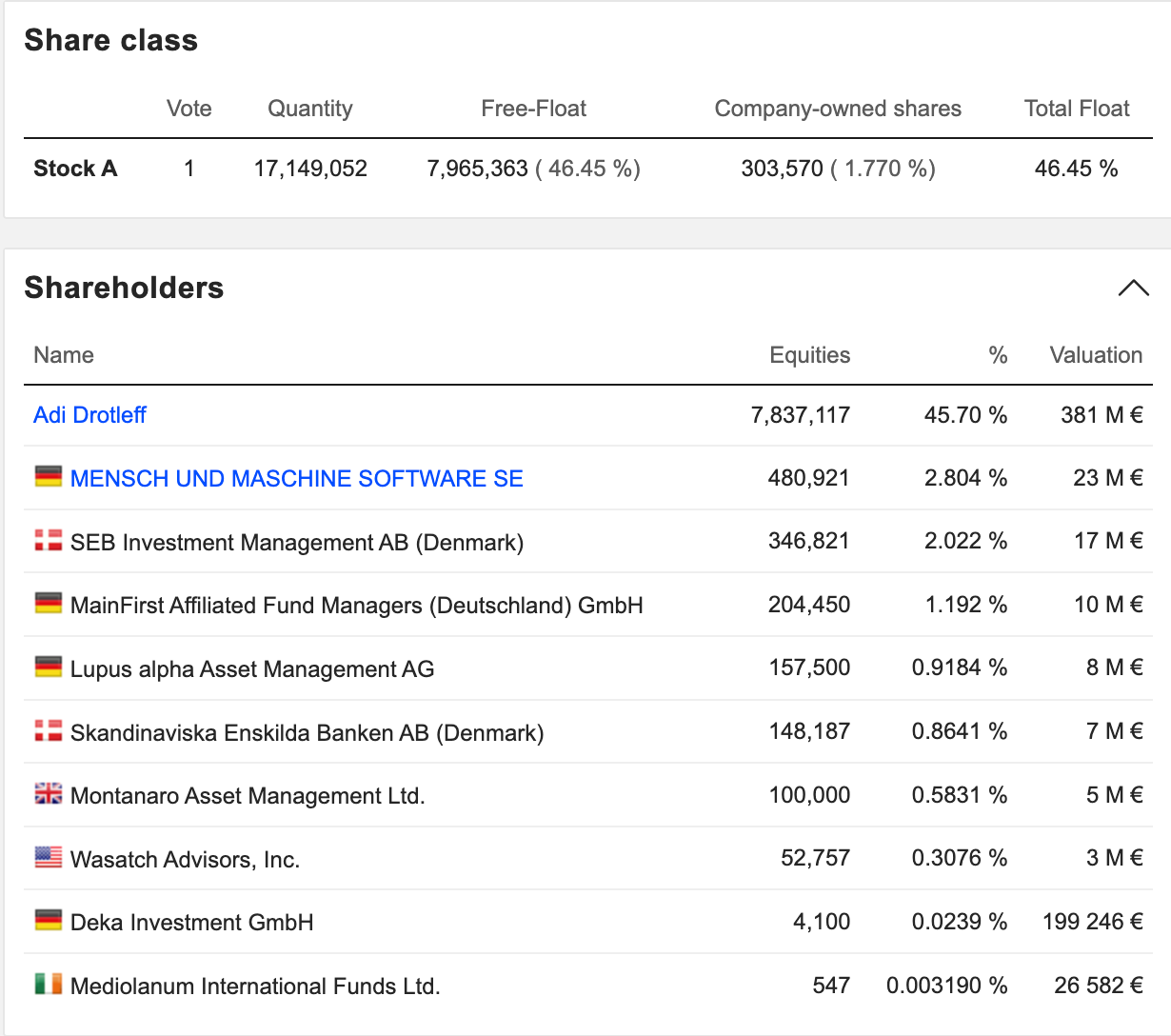Click equities value 100,000
1171x1036 pixels.
(x=810, y=795)
